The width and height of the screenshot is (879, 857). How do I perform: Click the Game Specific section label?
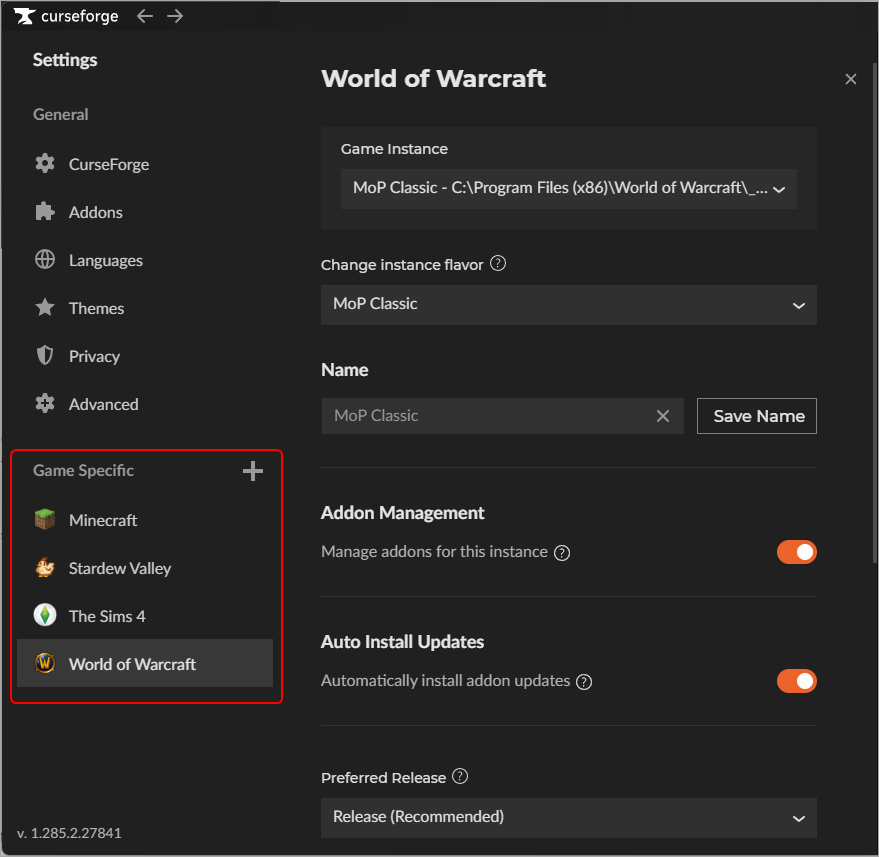pos(84,470)
